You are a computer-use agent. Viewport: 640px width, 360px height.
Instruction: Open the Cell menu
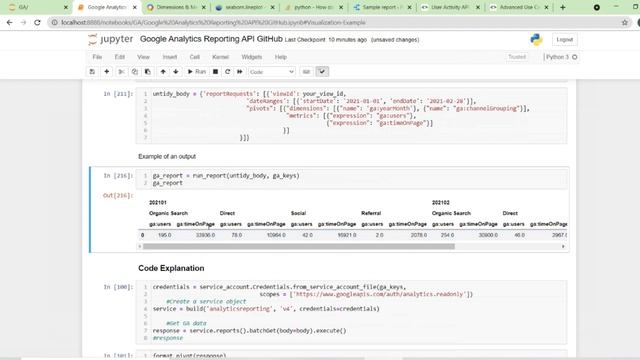[195, 57]
